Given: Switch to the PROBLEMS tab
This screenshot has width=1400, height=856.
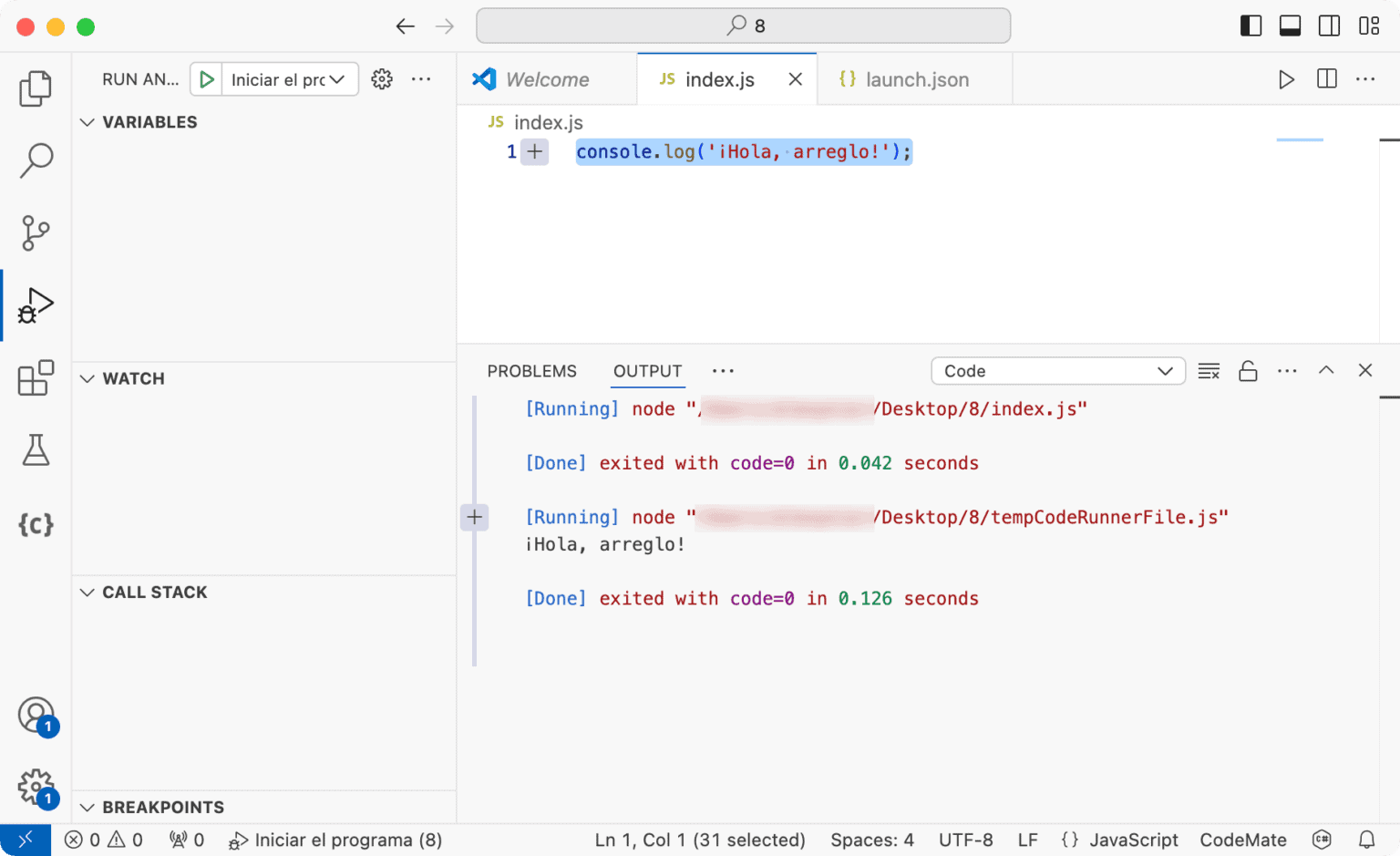Looking at the screenshot, I should pyautogui.click(x=531, y=370).
